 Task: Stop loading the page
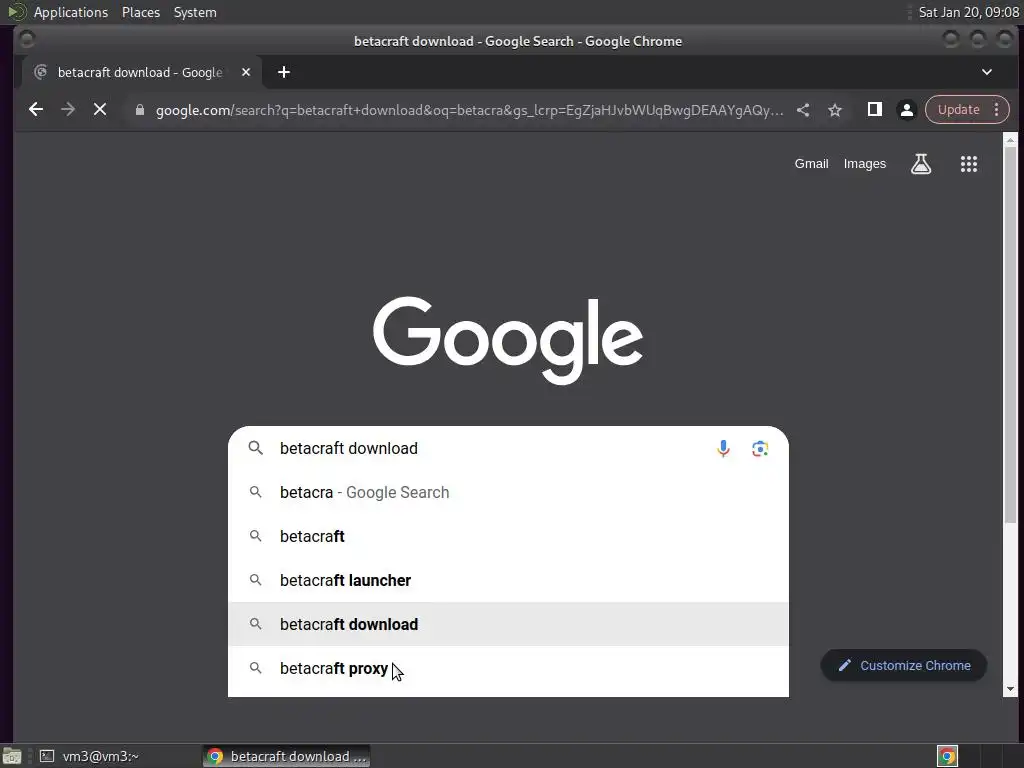coord(100,110)
